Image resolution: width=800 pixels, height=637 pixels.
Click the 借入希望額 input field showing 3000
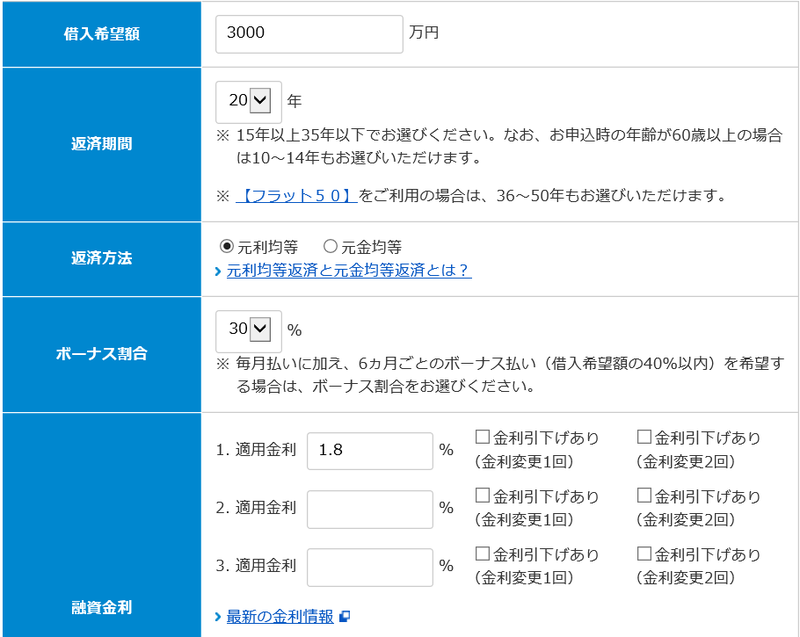coord(309,34)
